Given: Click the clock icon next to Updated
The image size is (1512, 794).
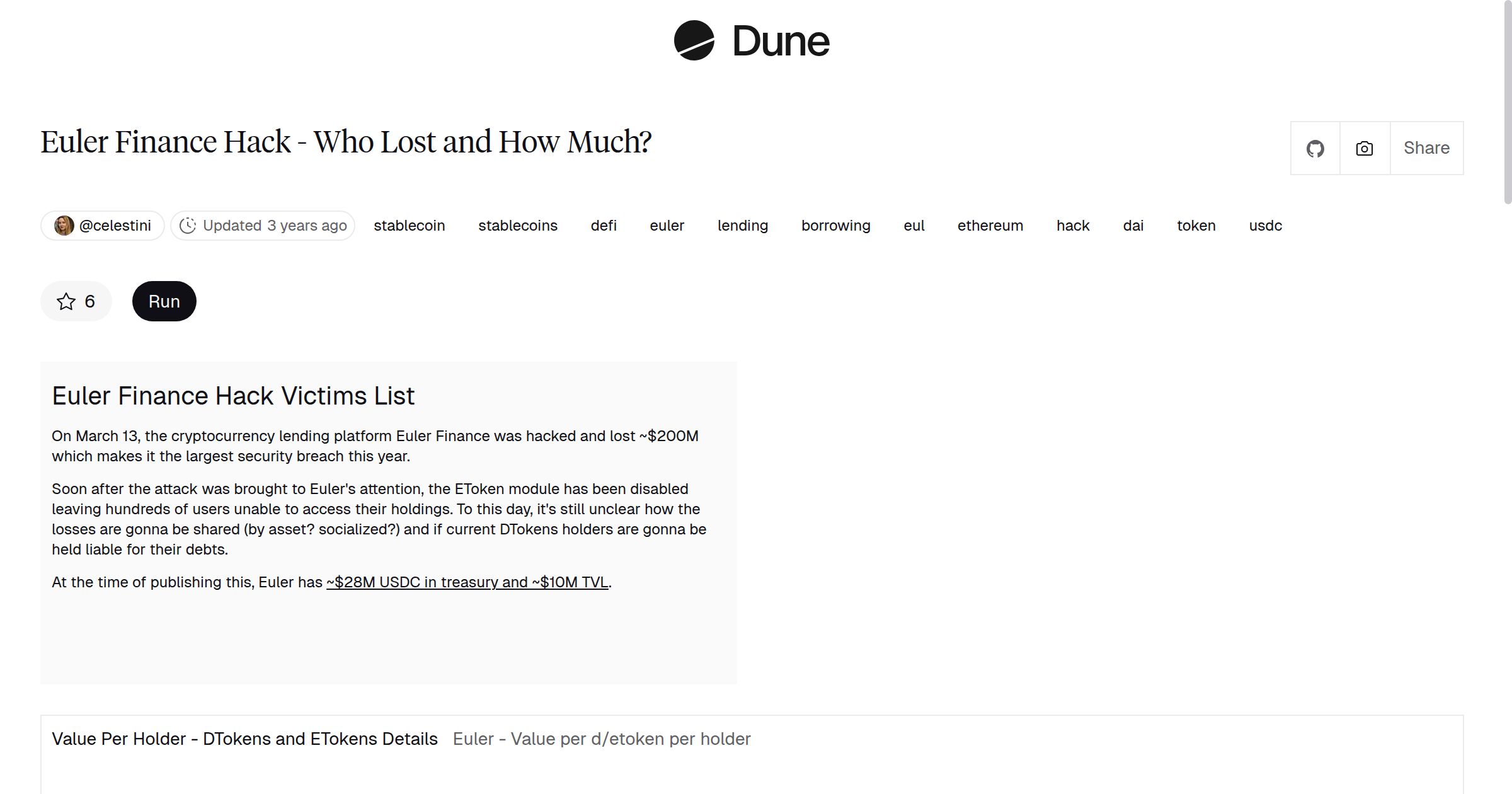Looking at the screenshot, I should click(190, 225).
